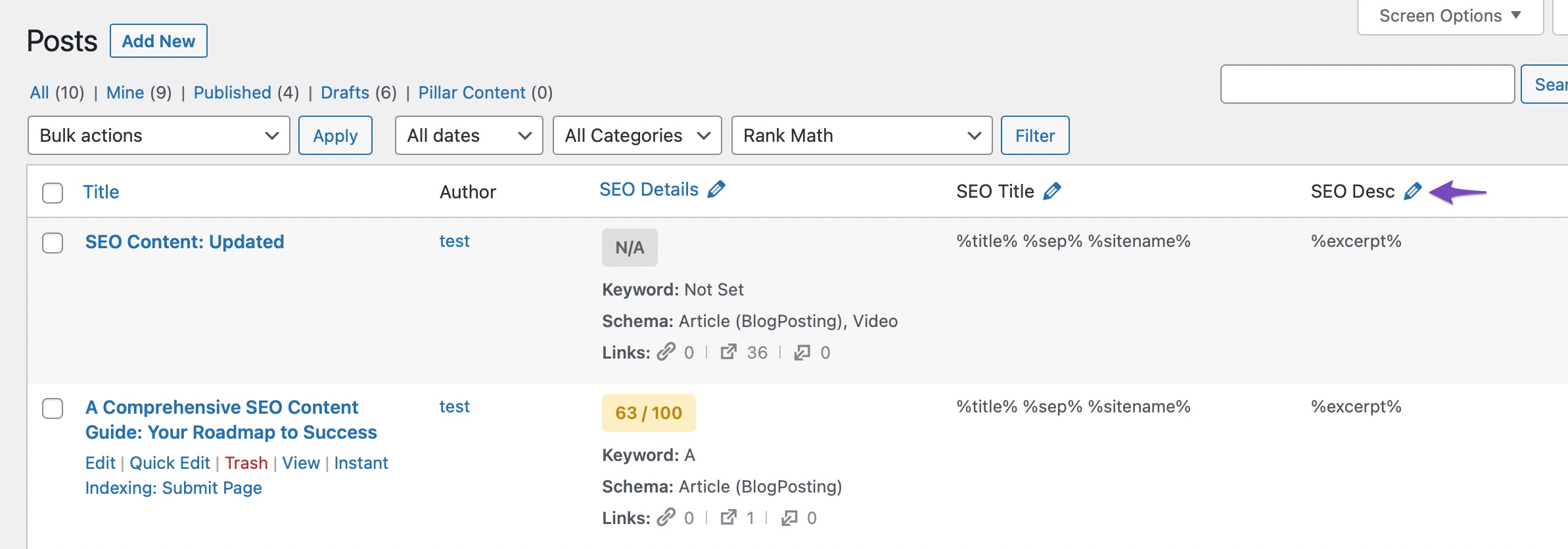Click %excerpt% in SEO Content: Updated row

tap(1356, 241)
